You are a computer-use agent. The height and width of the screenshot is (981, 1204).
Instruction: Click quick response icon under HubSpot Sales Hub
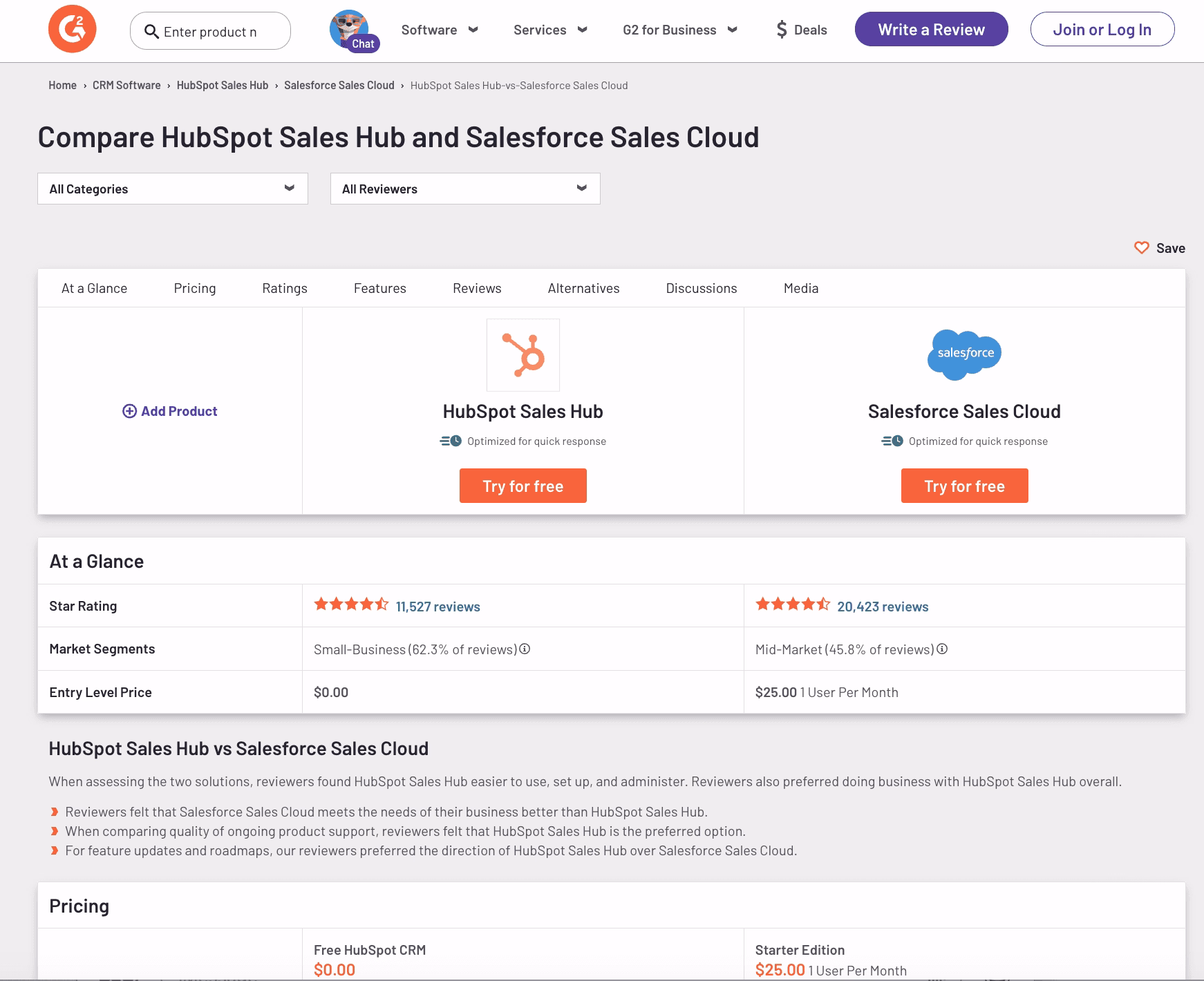[x=451, y=441]
